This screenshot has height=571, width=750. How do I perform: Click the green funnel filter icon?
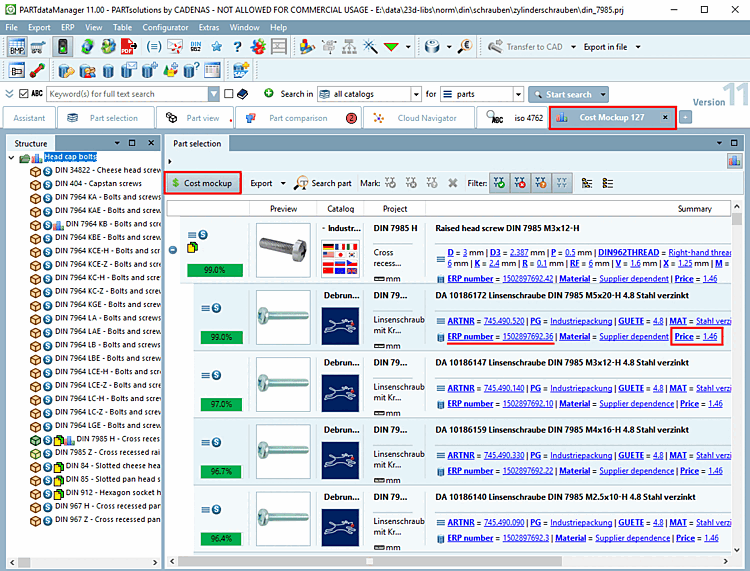coord(391,47)
